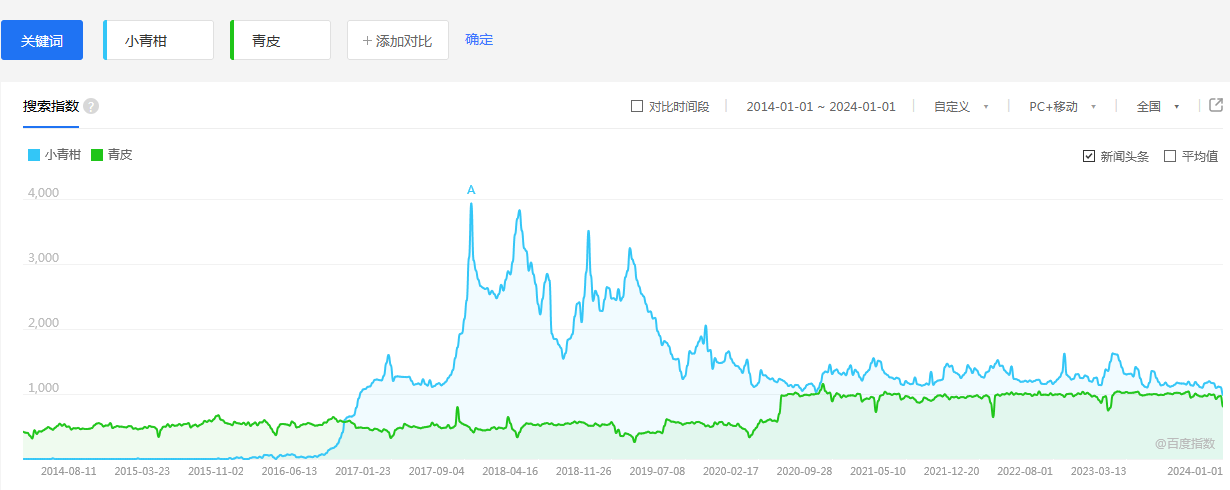Click the help question mark beside 搜索指数
This screenshot has width=1230, height=490.
91,106
